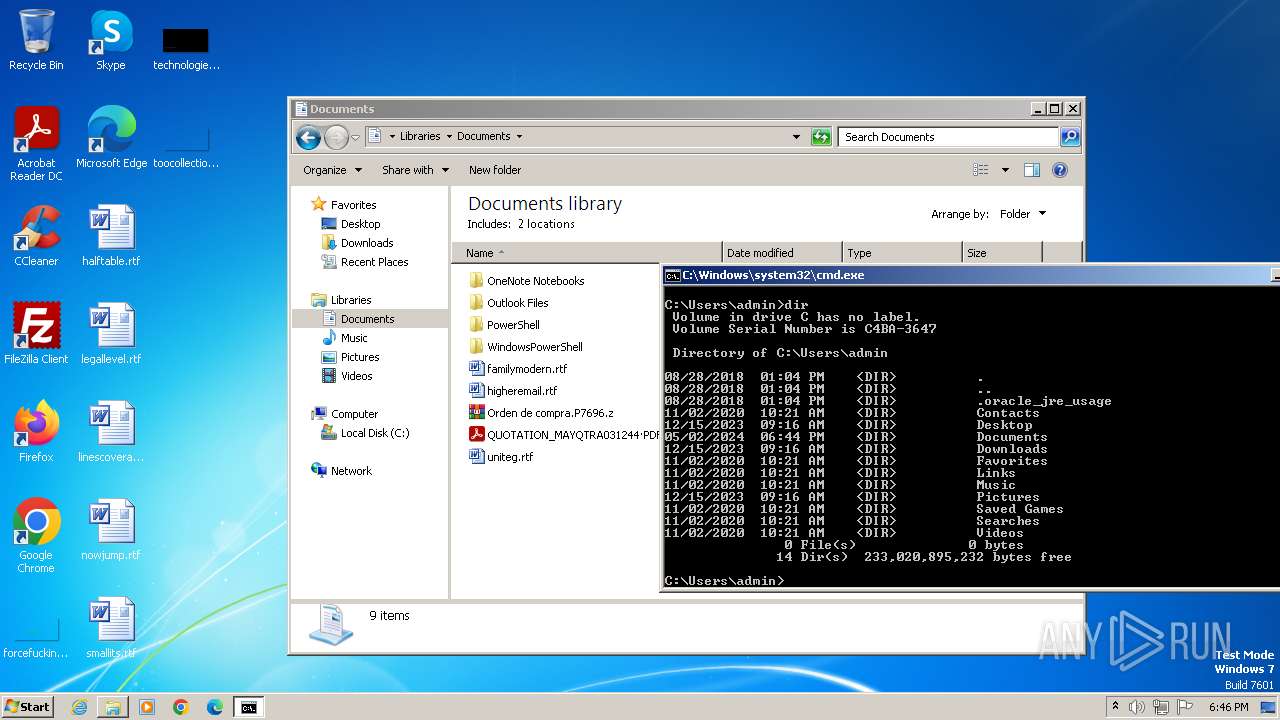Open Explorer help button
1280x720 pixels.
1060,170
